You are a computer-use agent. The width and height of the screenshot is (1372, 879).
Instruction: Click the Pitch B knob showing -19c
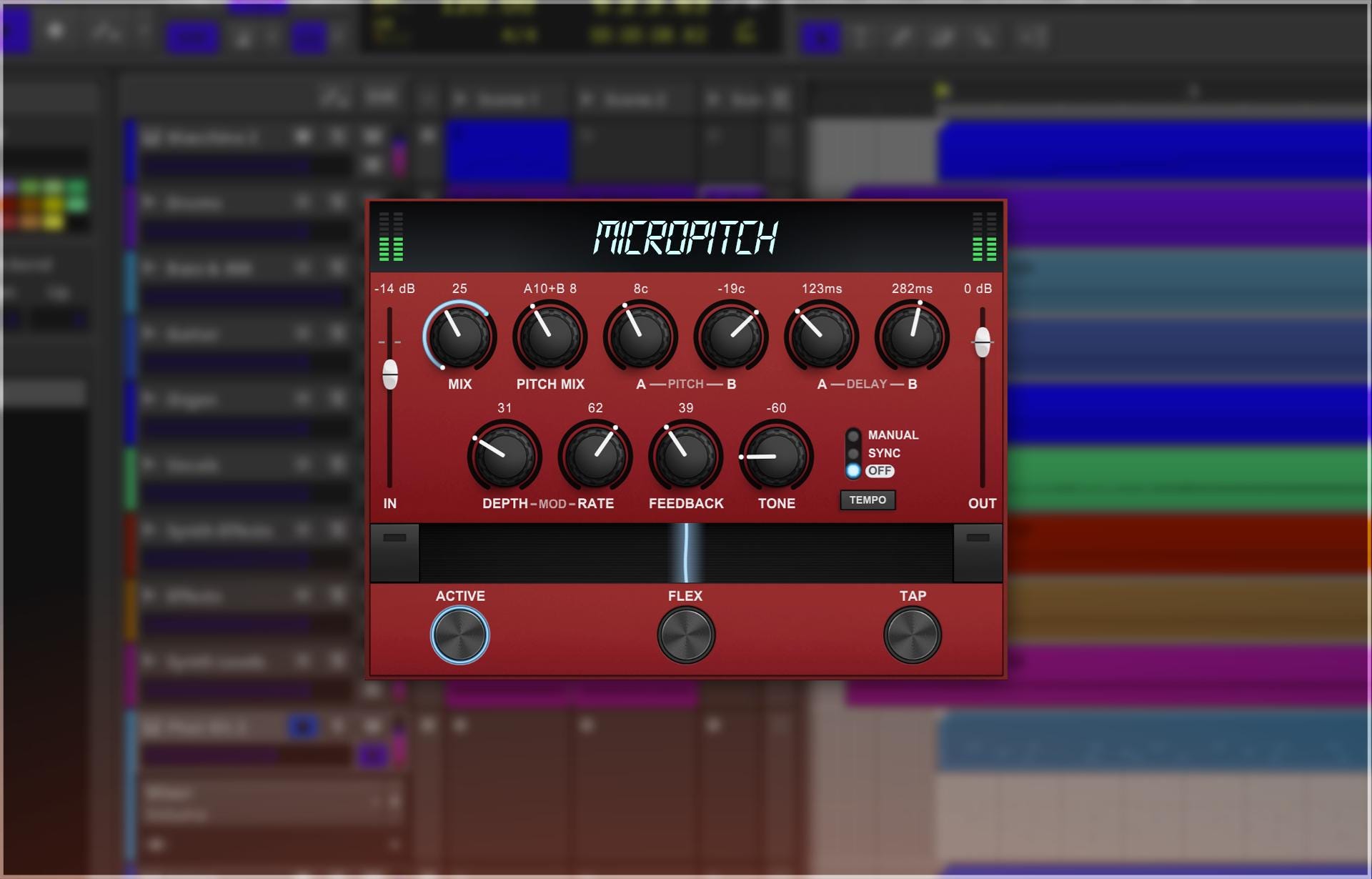pyautogui.click(x=731, y=336)
